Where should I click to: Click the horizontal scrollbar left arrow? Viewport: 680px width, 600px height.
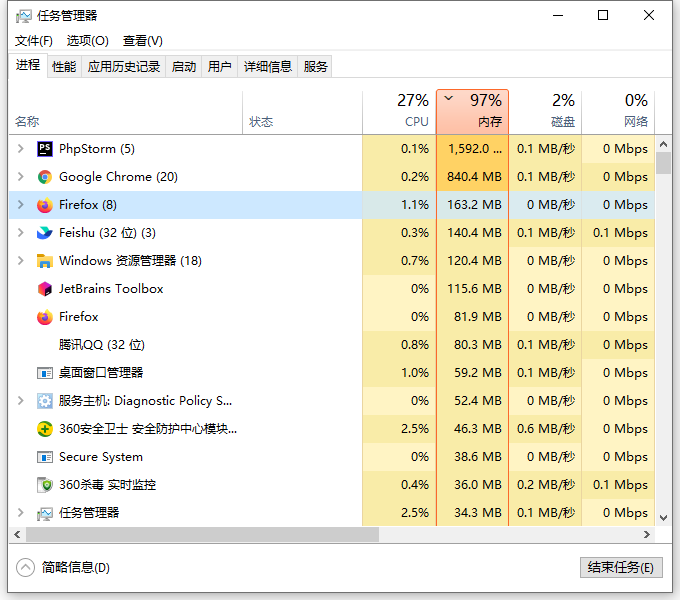[17, 535]
